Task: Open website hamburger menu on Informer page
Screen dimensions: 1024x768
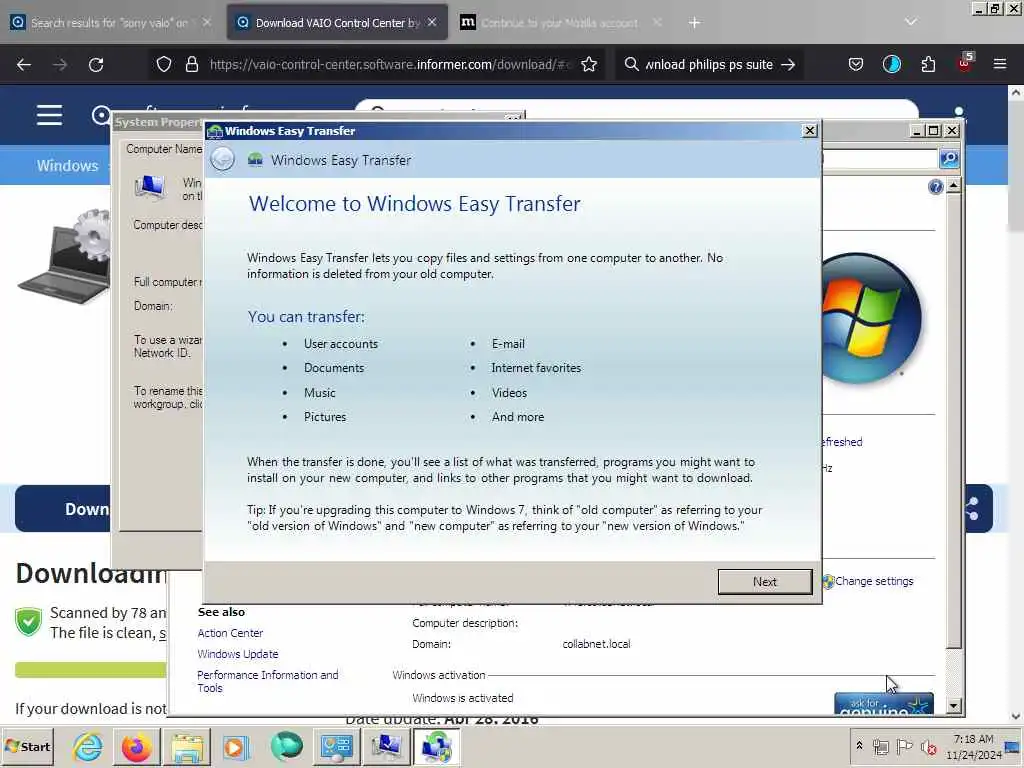Action: tap(49, 115)
